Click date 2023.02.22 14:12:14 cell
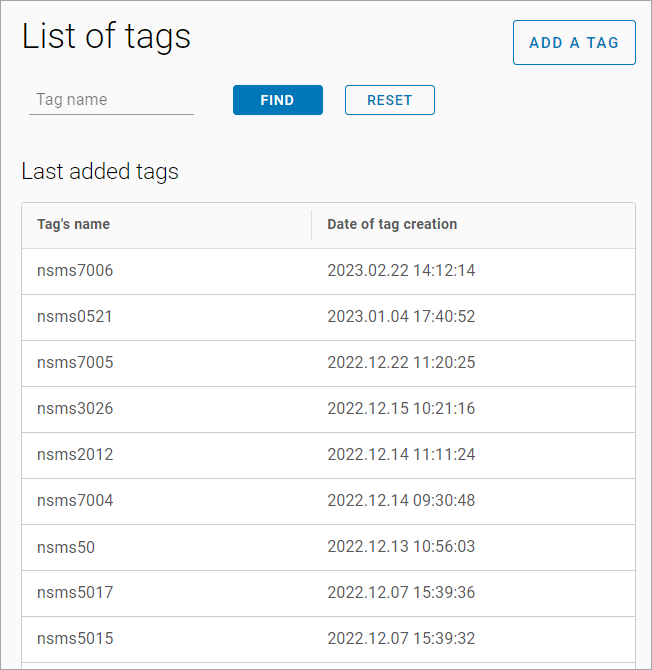Viewport: 652px width, 670px height. [x=401, y=271]
